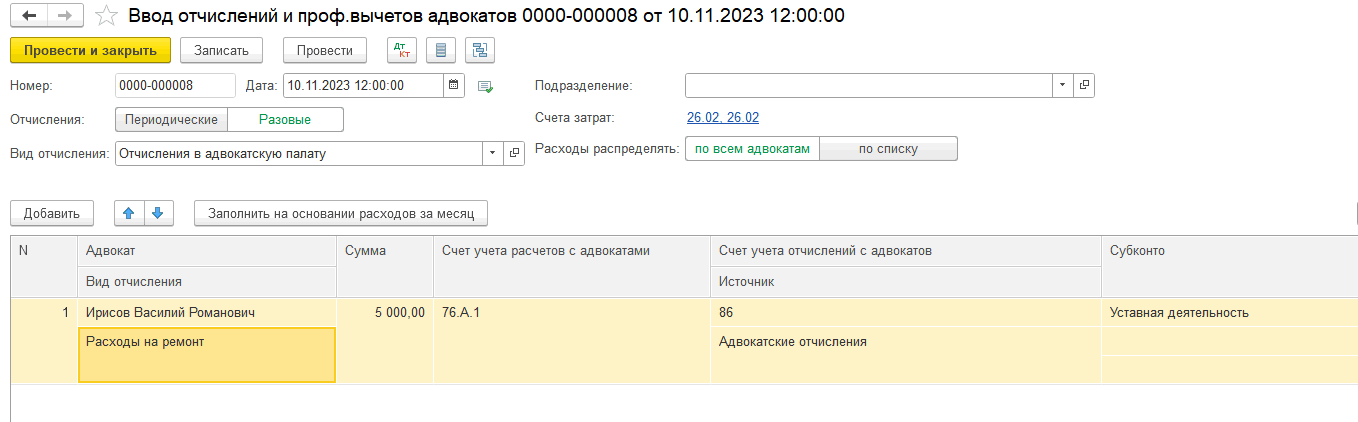Open the document report list icon
This screenshot has height=422, width=1358.
441,50
